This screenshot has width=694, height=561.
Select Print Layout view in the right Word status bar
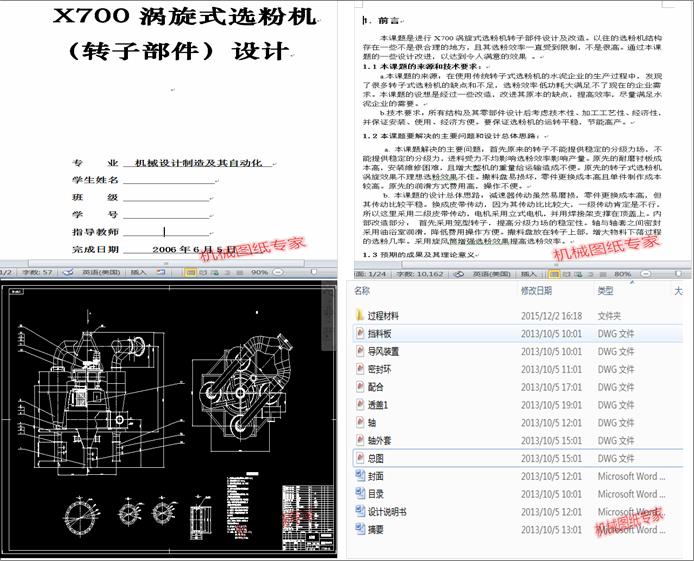554,274
